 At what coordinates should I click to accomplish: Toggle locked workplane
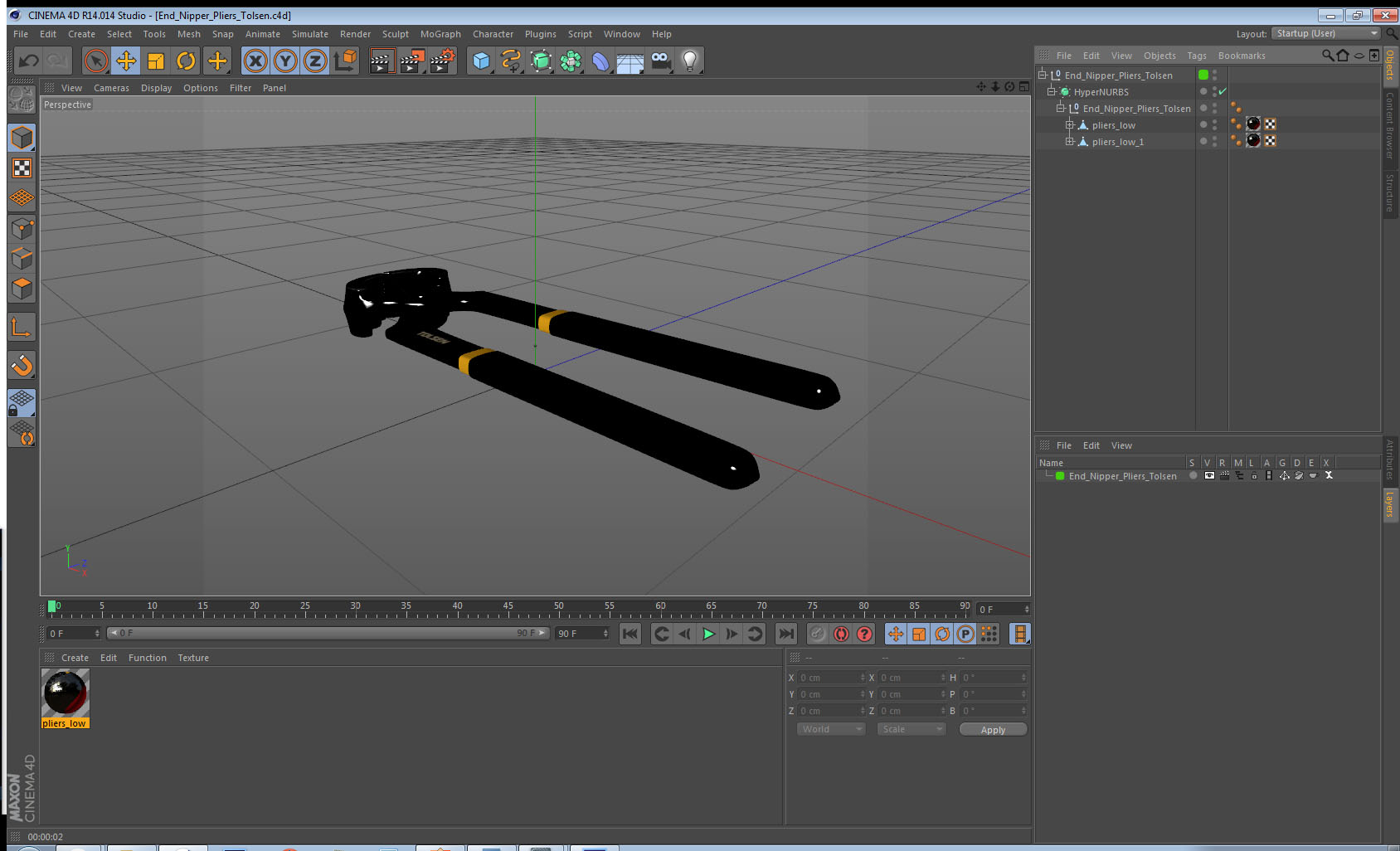(x=22, y=403)
